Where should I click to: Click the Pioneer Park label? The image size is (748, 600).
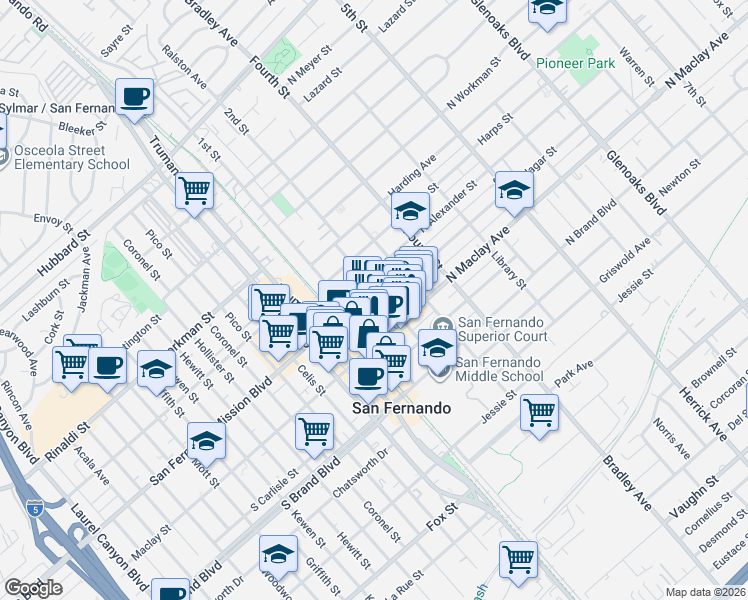575,63
